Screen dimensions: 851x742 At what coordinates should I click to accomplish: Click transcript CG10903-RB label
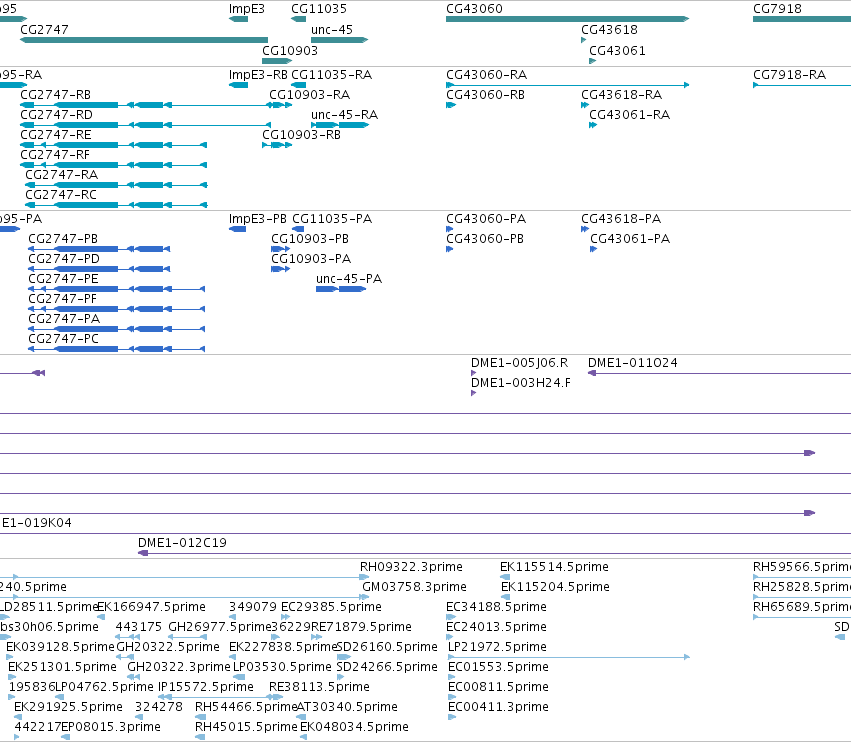point(301,135)
